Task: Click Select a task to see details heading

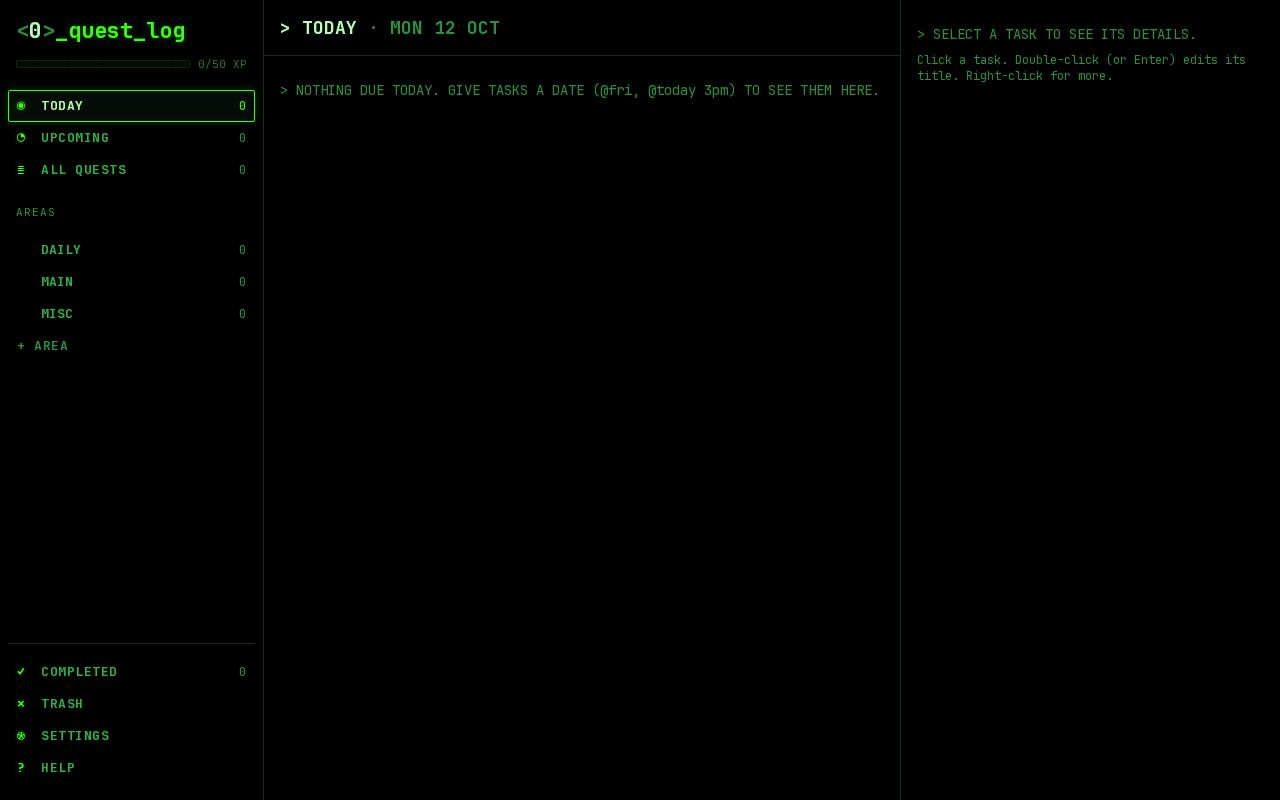Action: pyautogui.click(x=1057, y=35)
